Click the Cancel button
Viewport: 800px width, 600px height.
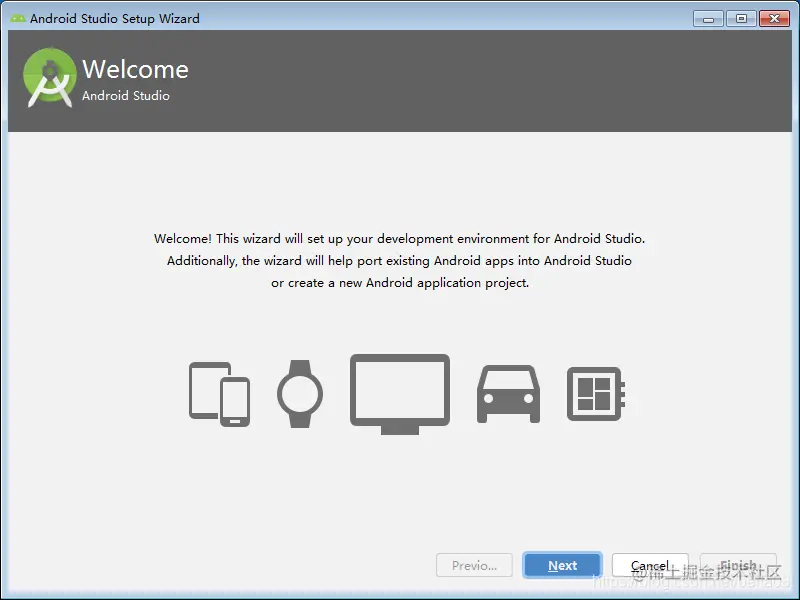tap(650, 565)
